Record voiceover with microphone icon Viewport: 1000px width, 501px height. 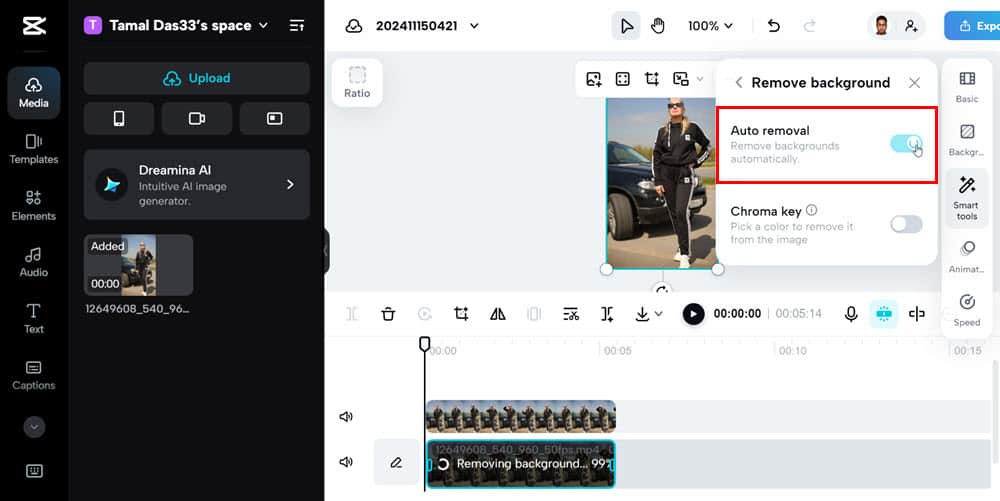tap(851, 314)
